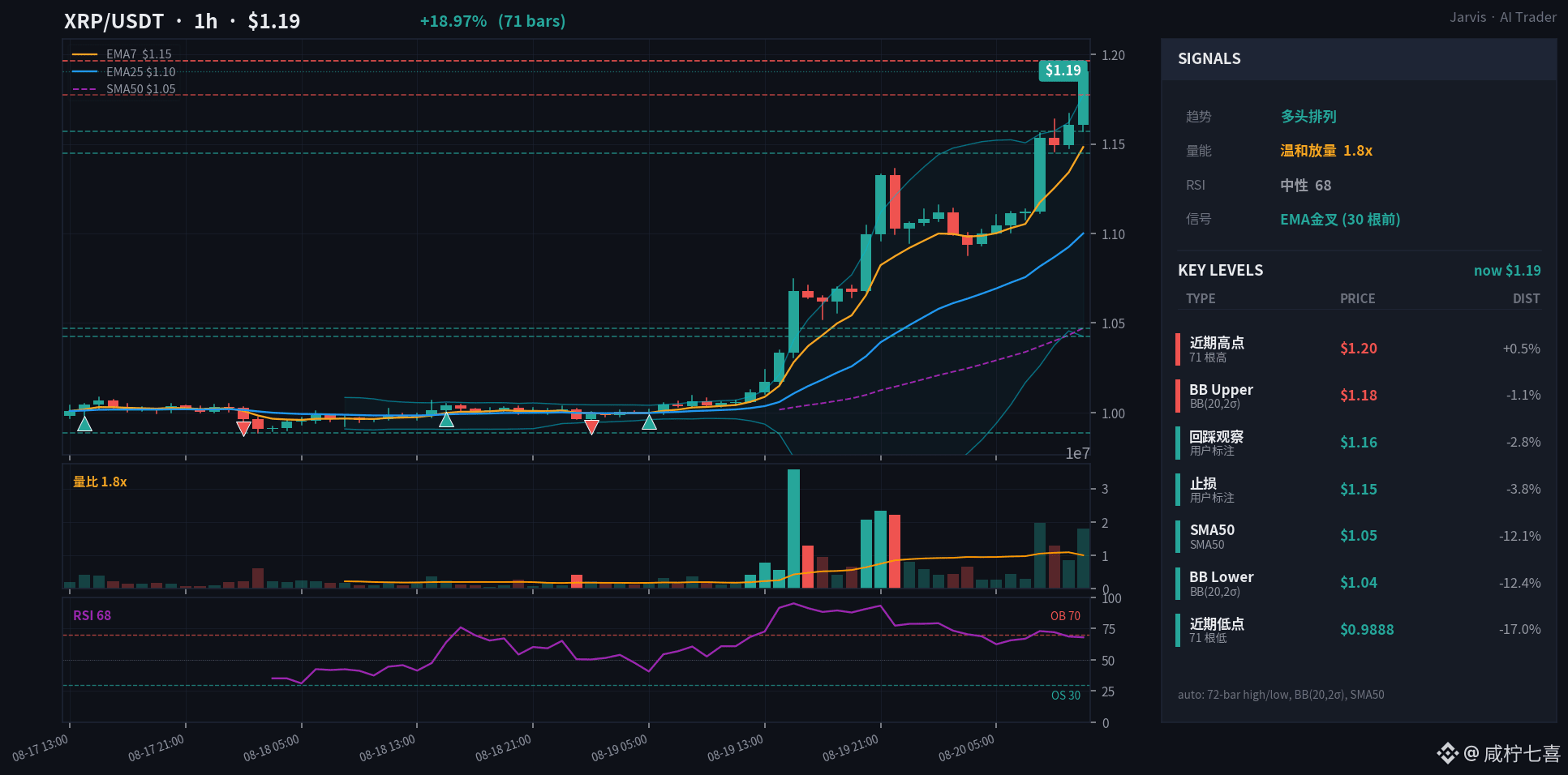This screenshot has width=1568, height=775.
Task: Click the 温和放量 1.8x volume value
Action: tap(1326, 151)
